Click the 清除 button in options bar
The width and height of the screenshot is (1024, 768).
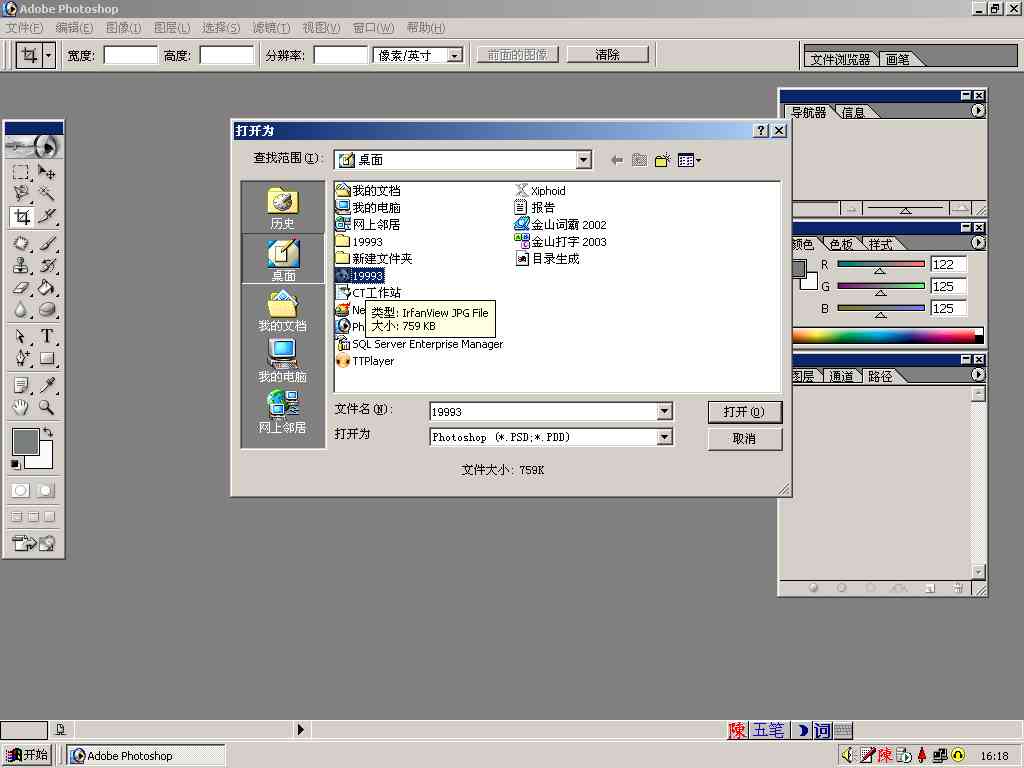point(607,55)
